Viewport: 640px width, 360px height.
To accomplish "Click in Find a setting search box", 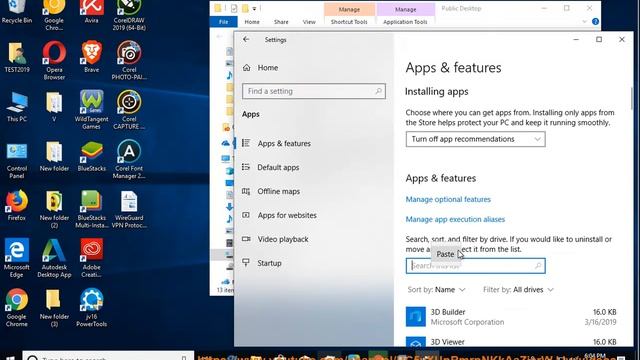I will click(x=313, y=91).
